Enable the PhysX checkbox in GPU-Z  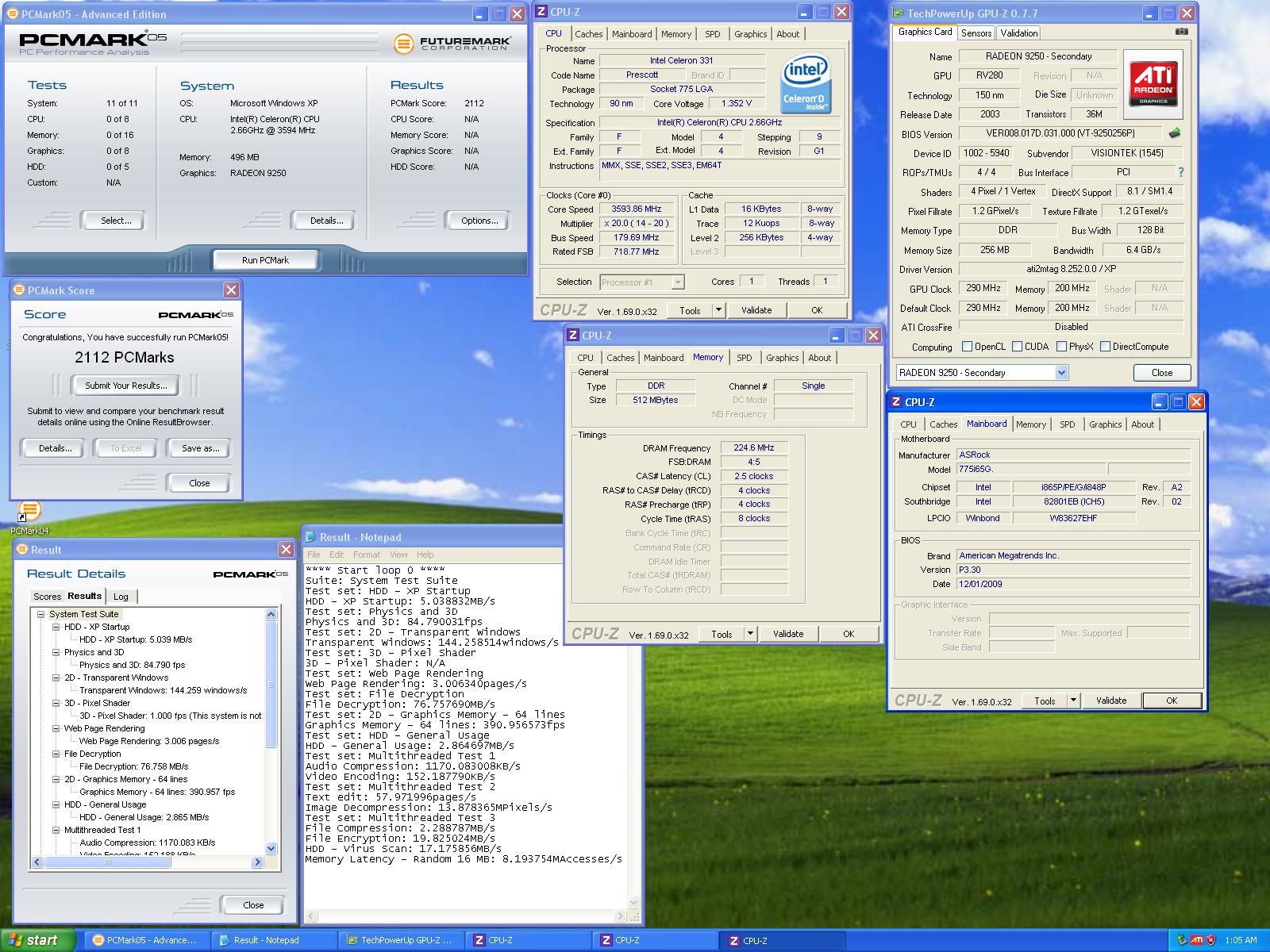(1061, 347)
